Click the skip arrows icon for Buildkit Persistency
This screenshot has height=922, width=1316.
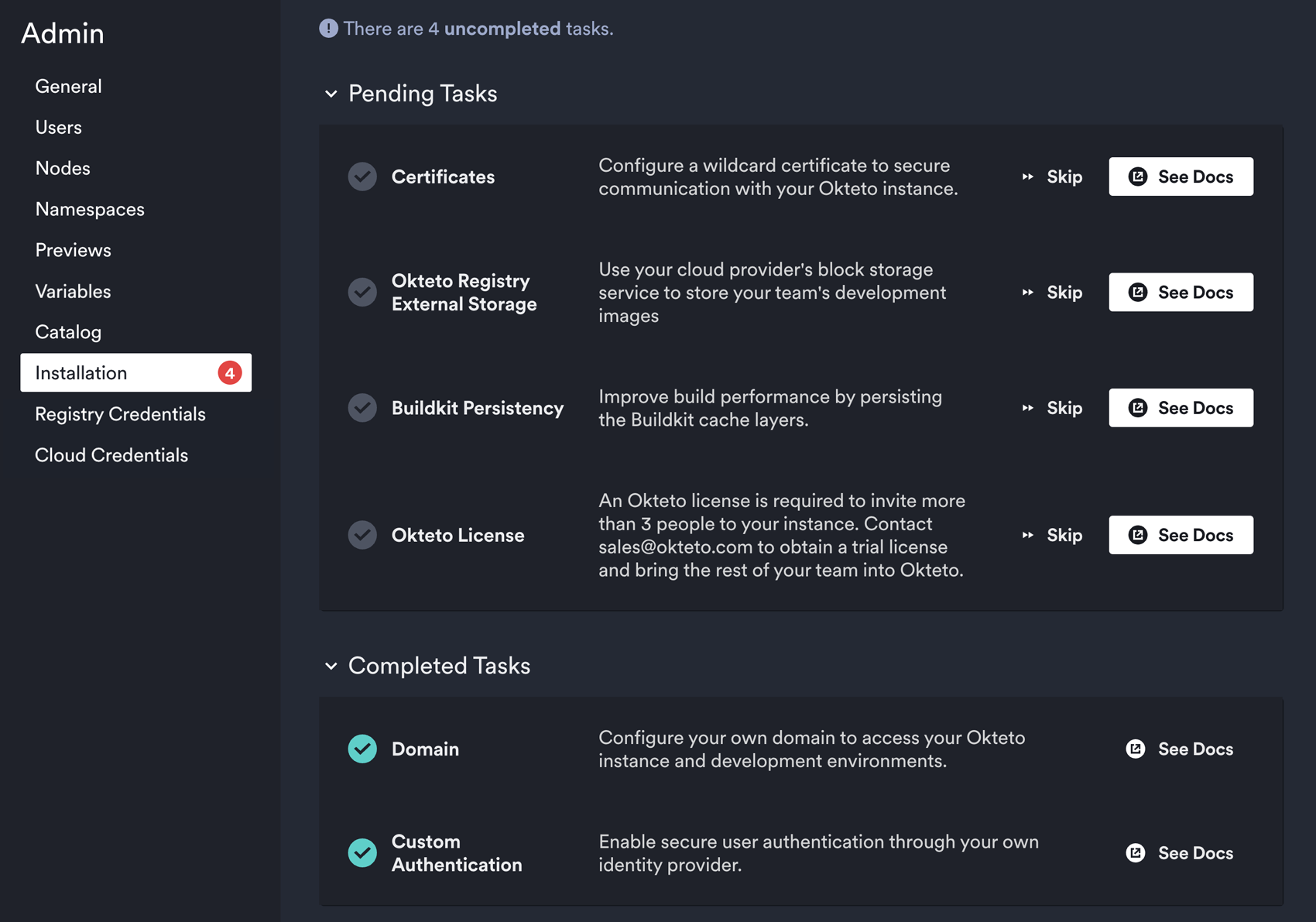point(1027,408)
